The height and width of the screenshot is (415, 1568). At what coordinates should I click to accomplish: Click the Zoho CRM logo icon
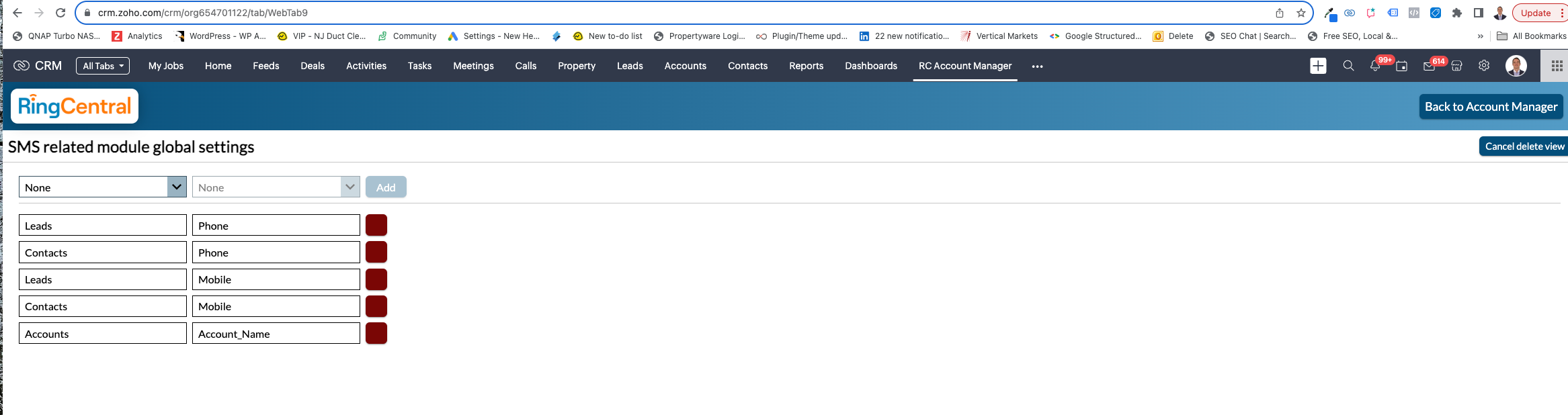[22, 66]
